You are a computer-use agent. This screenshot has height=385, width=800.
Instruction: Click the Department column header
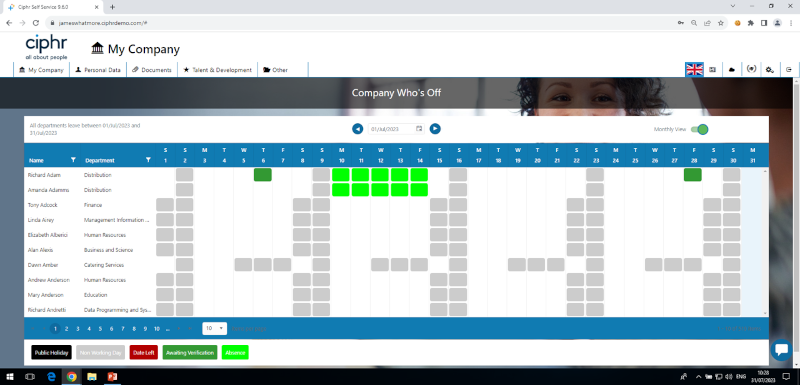99,160
